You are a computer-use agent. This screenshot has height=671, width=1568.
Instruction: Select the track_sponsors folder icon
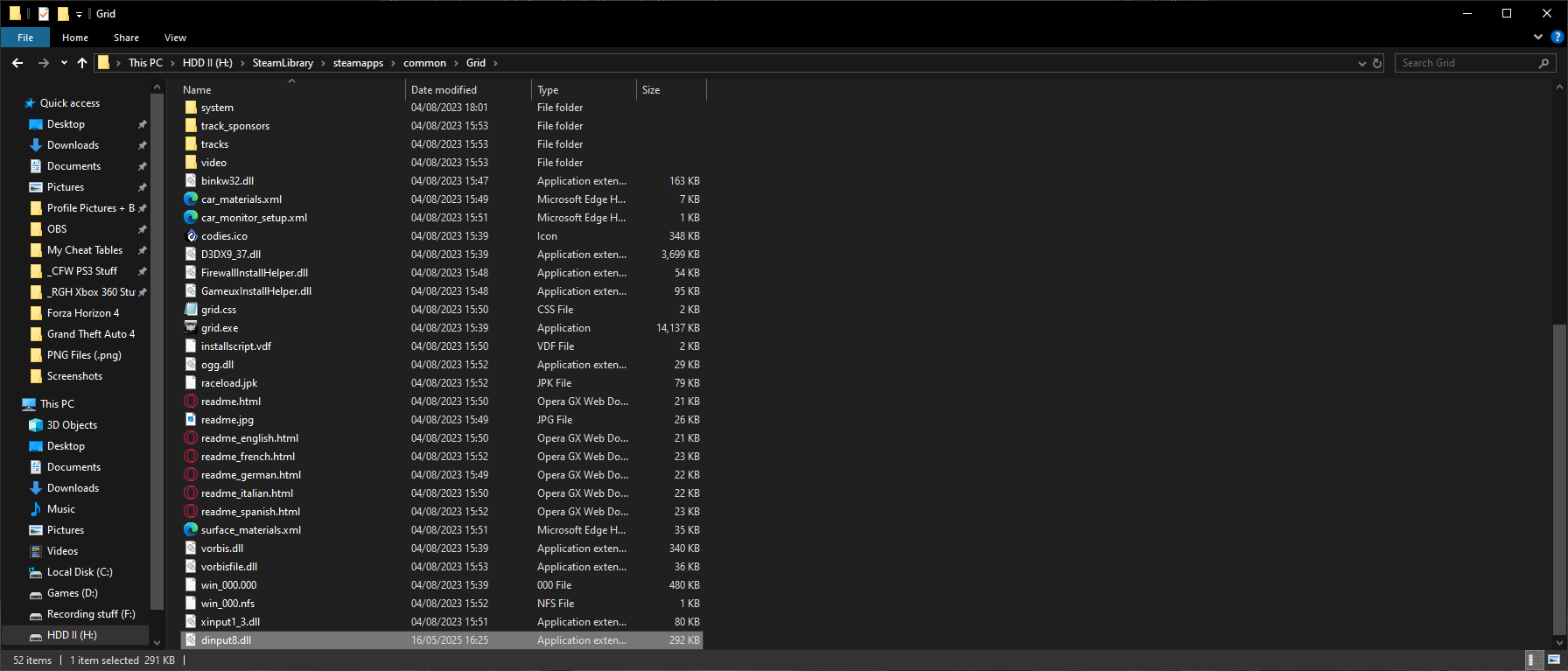191,126
